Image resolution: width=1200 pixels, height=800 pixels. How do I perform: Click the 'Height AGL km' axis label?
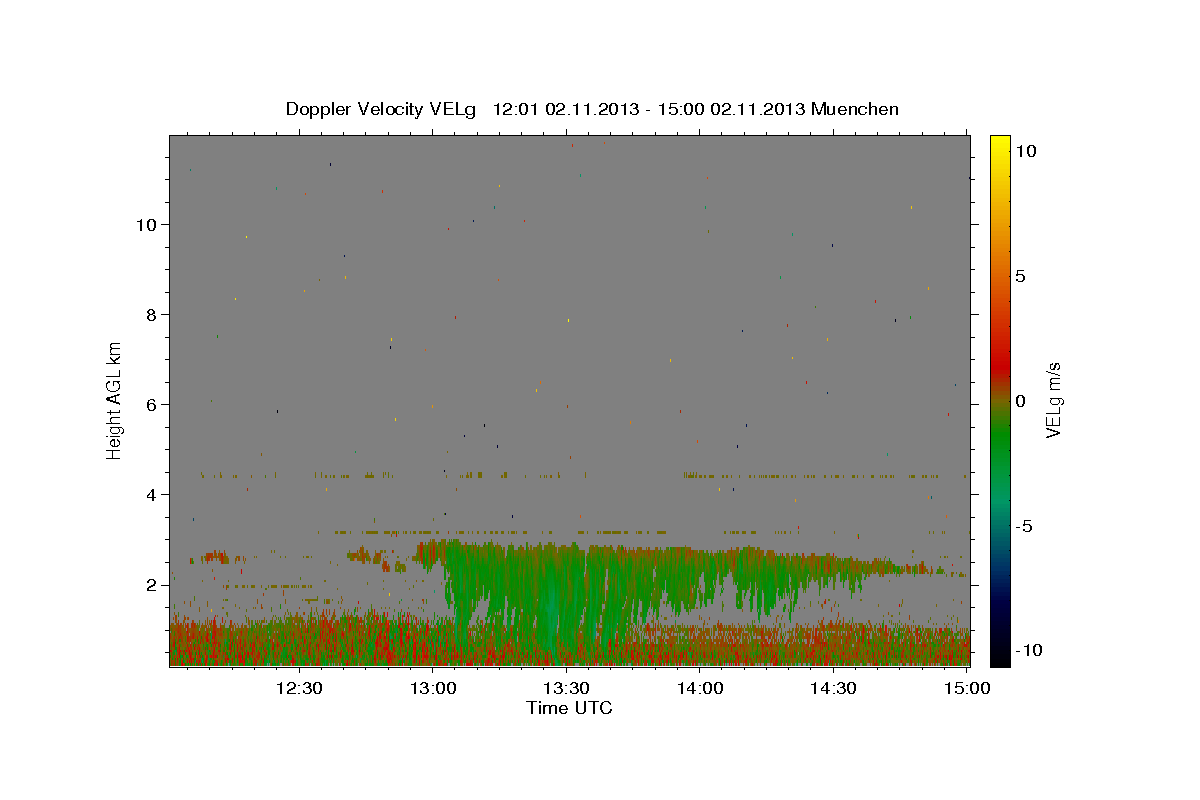coord(114,399)
